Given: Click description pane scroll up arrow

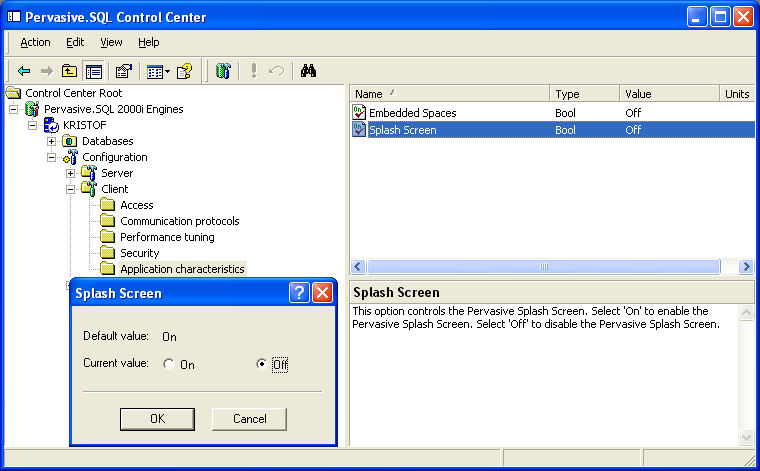Looking at the screenshot, I should [x=746, y=313].
